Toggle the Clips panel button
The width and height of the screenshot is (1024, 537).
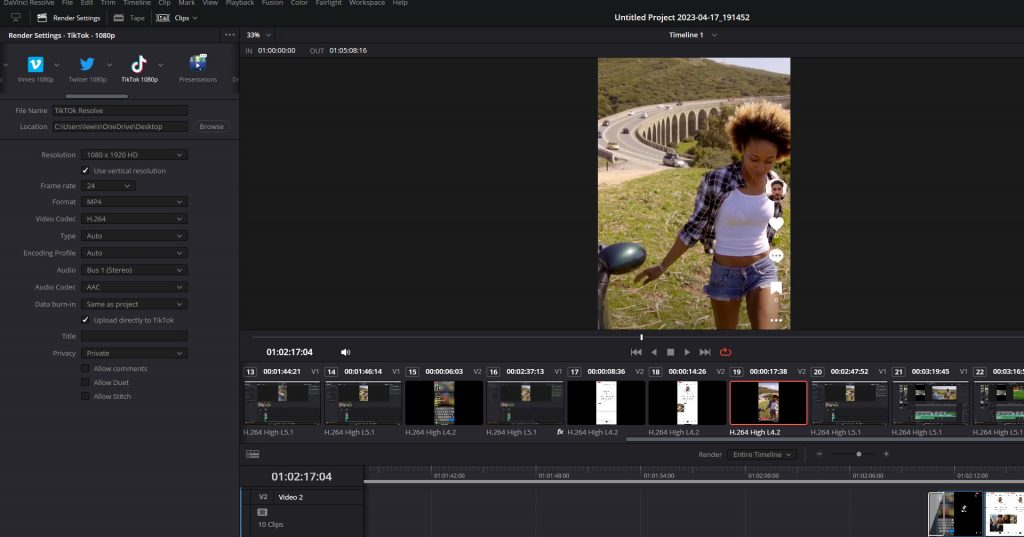pos(177,18)
